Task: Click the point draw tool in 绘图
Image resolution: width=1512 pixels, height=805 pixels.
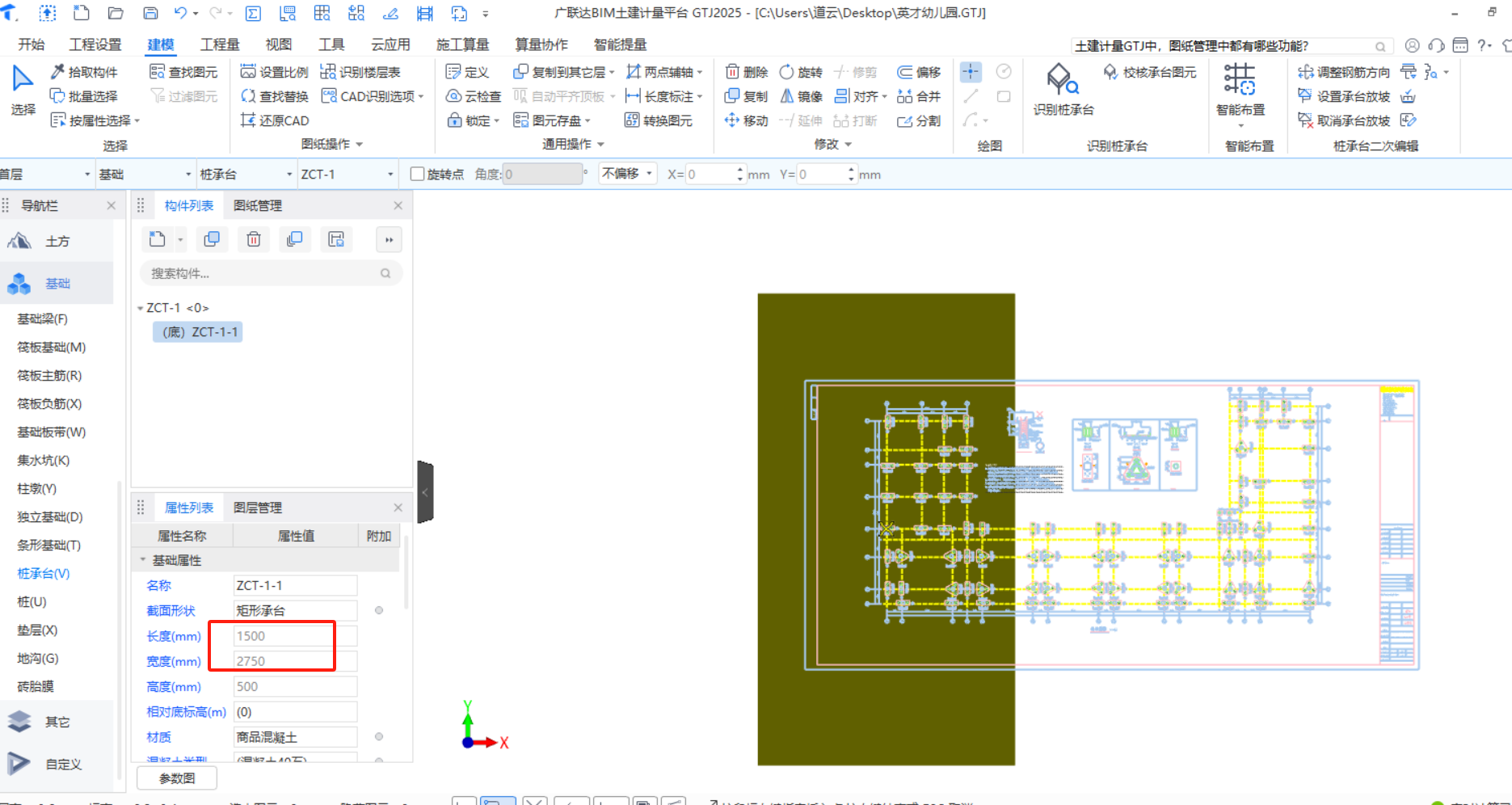Action: tap(971, 72)
